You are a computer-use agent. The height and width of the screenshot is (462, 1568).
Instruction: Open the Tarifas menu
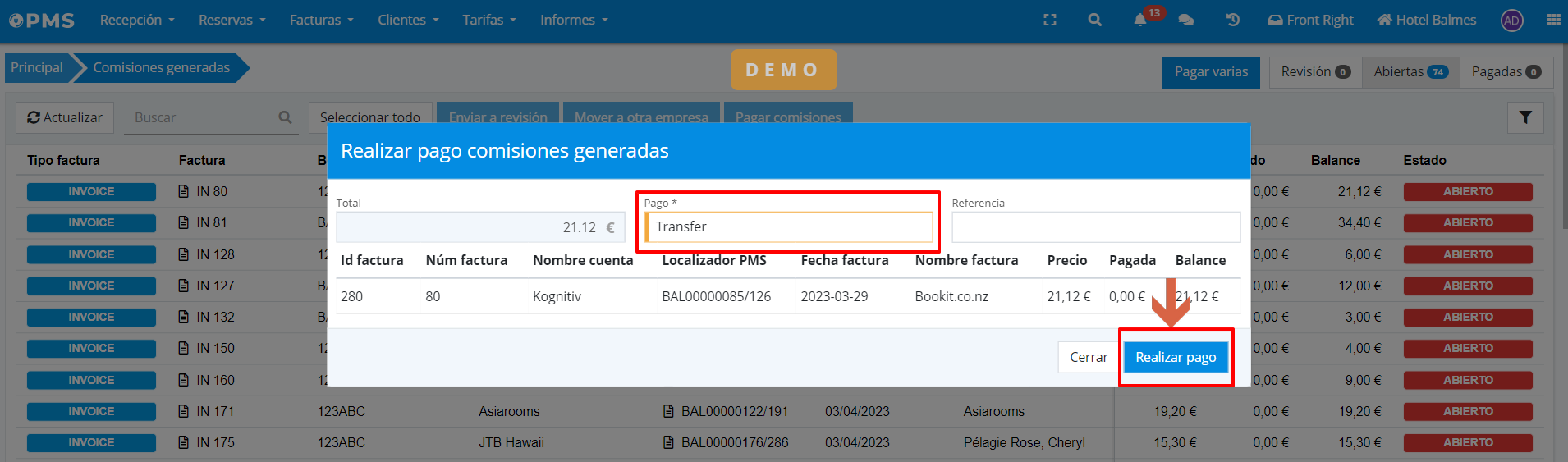(x=488, y=20)
